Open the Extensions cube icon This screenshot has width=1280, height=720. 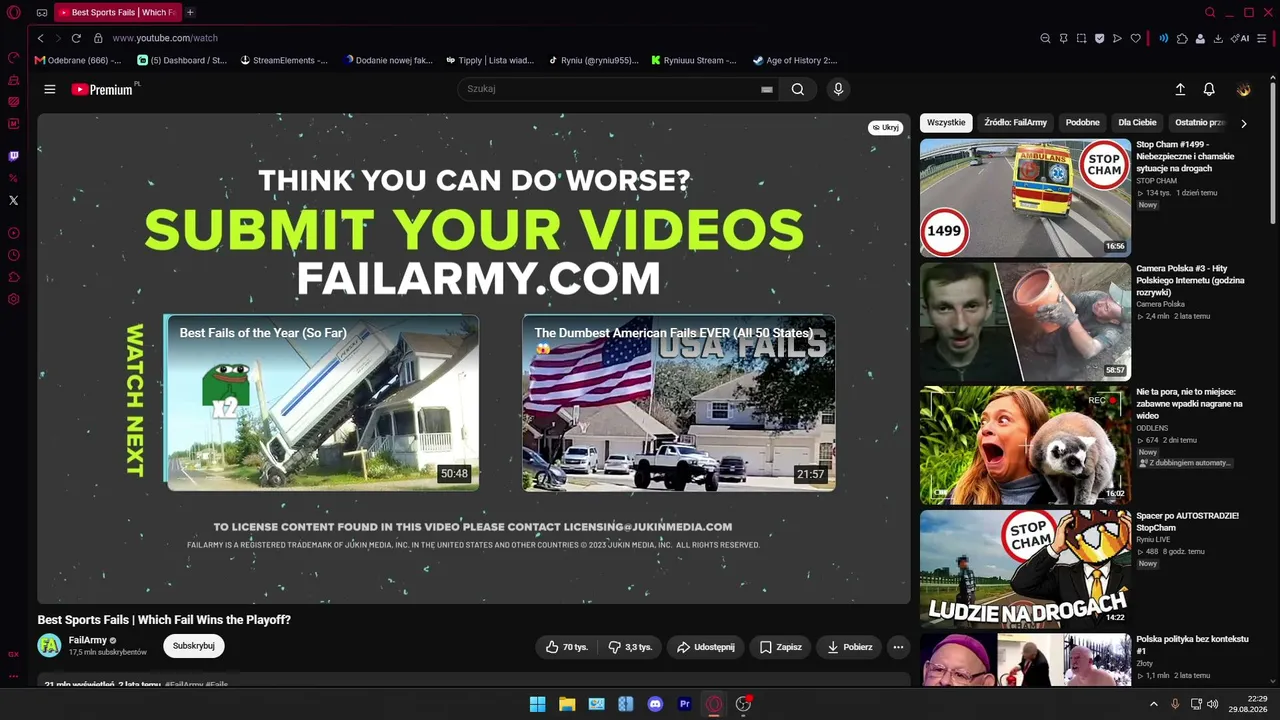pos(1182,38)
